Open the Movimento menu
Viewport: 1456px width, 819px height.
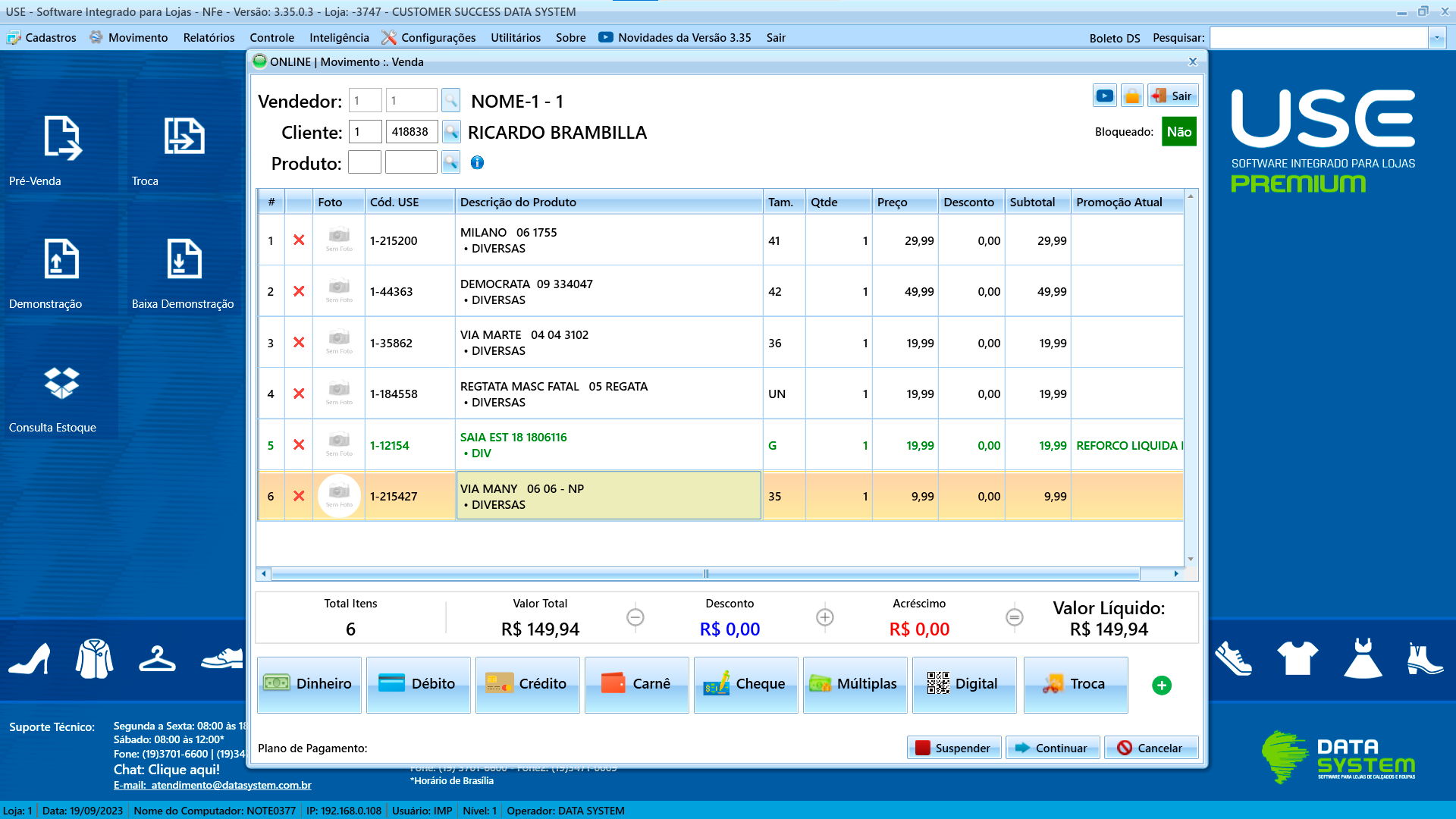coord(129,38)
